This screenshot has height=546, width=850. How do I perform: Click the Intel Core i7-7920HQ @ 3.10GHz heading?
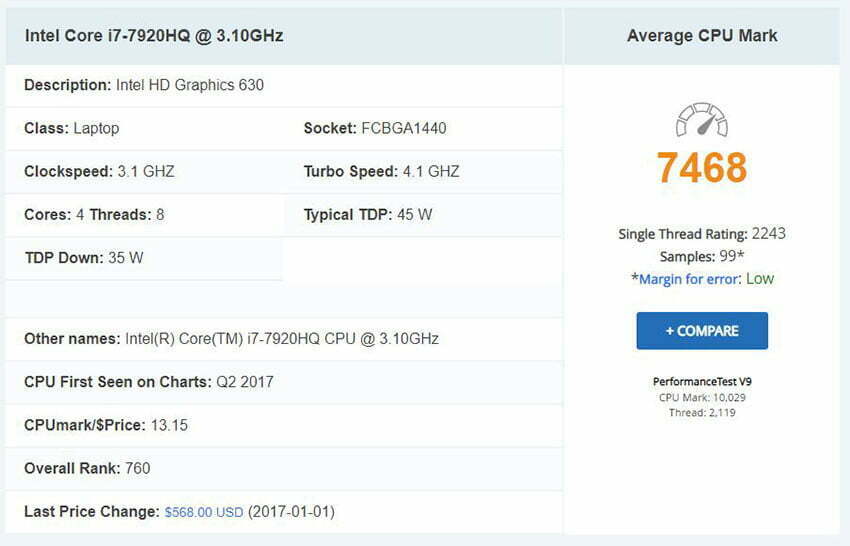coord(154,36)
